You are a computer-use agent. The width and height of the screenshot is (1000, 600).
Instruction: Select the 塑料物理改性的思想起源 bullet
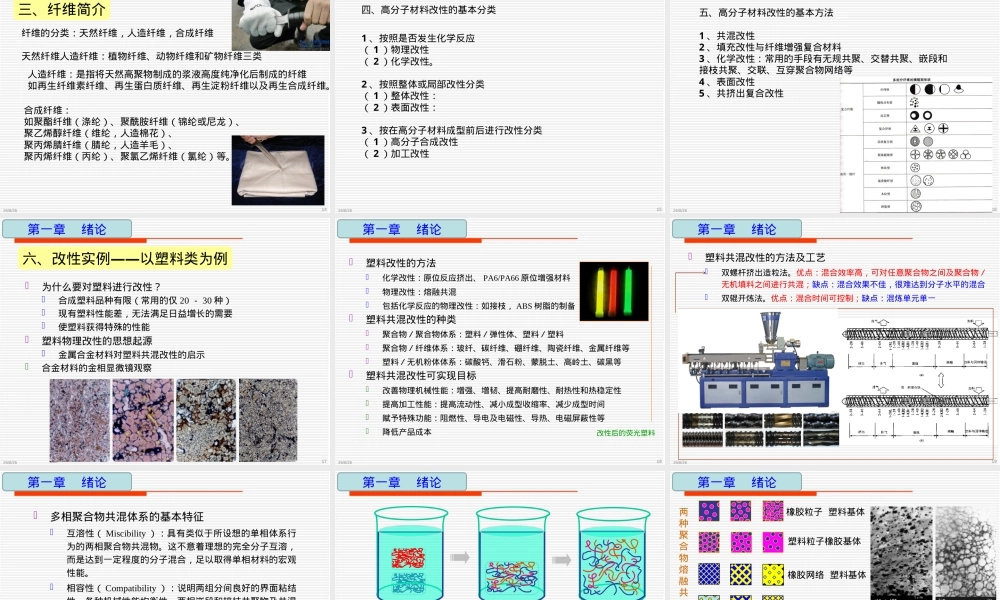point(97,341)
